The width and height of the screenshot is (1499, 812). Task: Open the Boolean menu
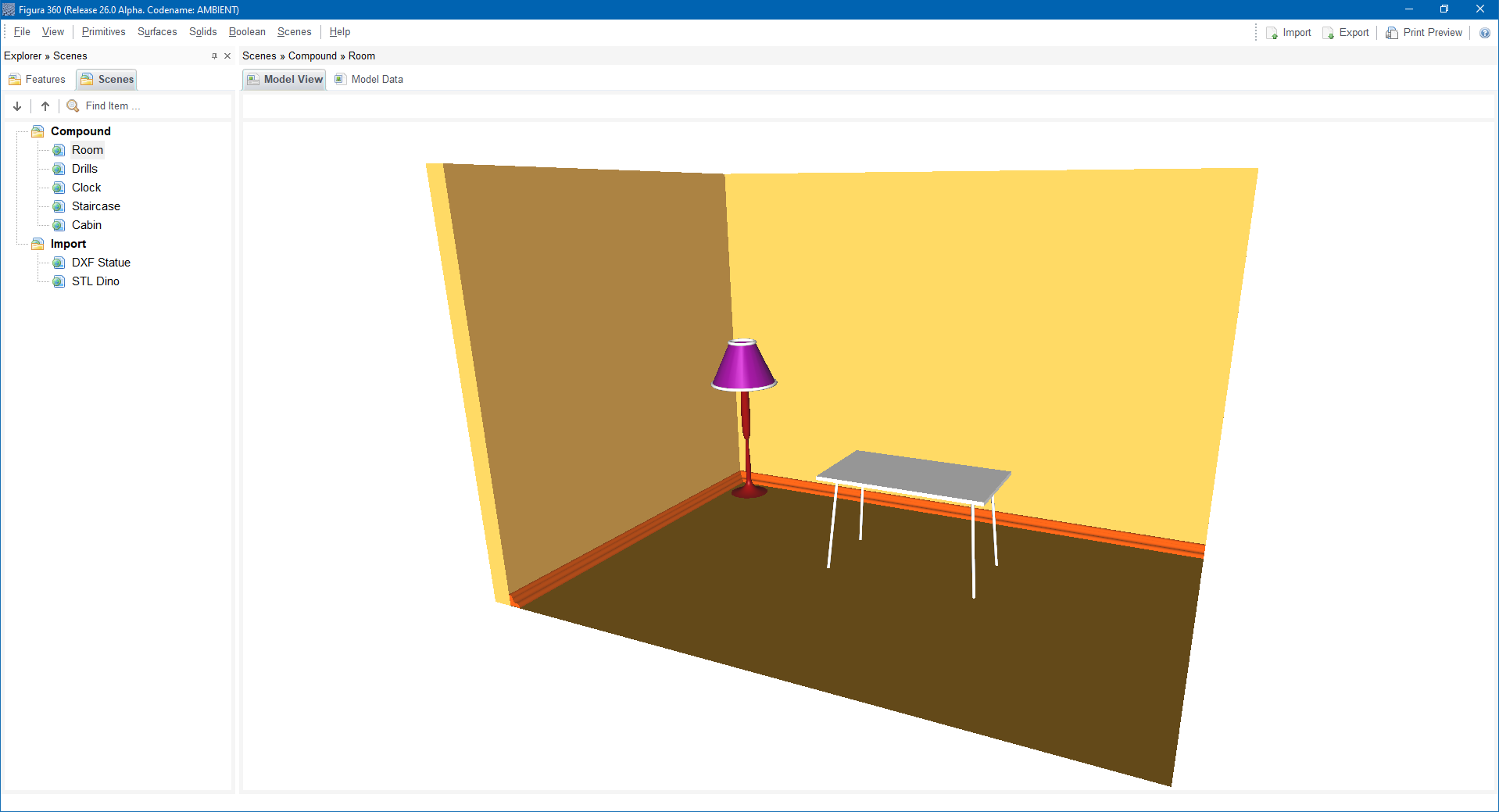point(246,31)
